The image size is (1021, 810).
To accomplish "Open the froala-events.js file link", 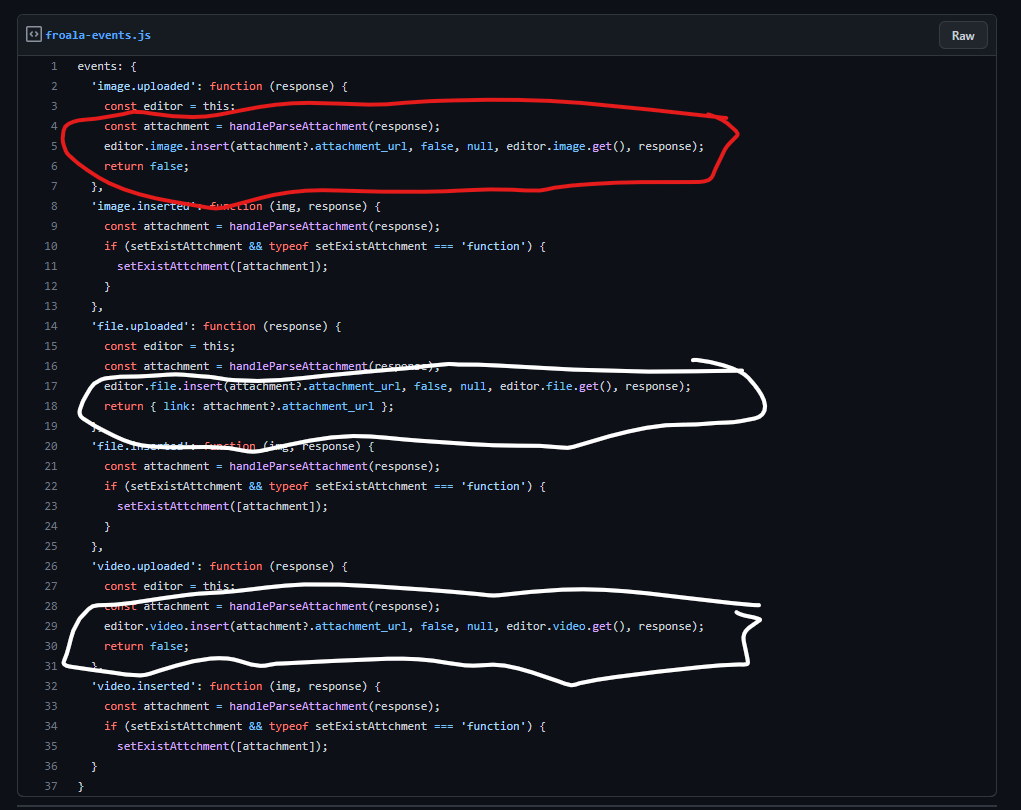I will click(x=98, y=35).
